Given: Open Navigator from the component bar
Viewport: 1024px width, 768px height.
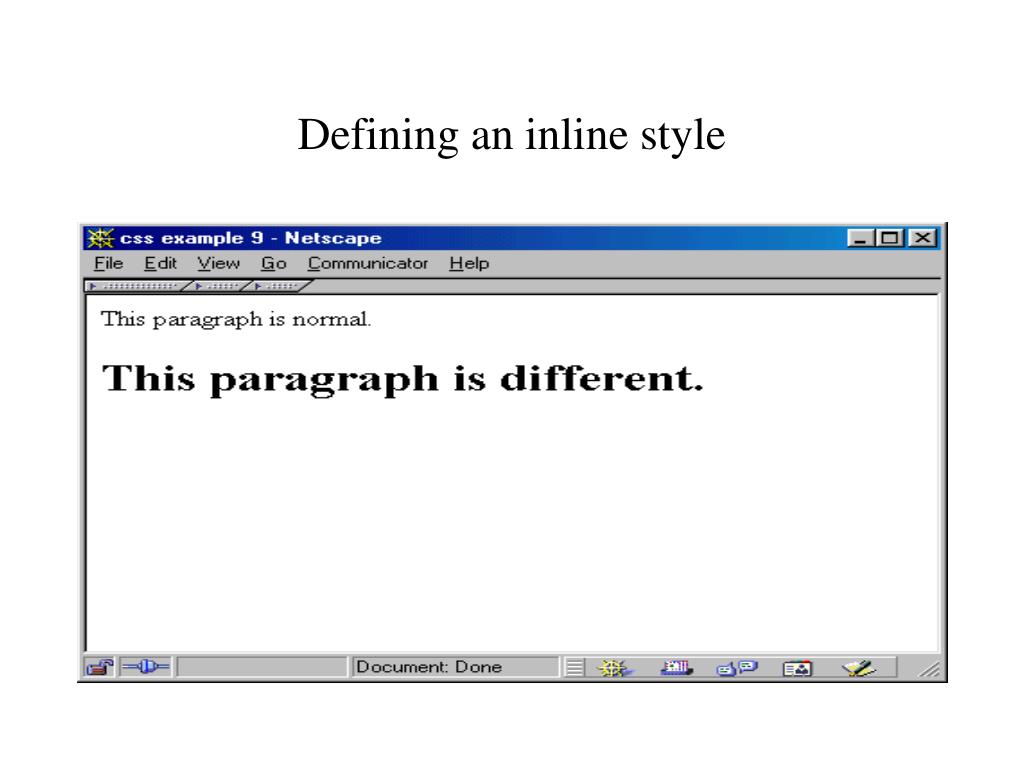Looking at the screenshot, I should [x=615, y=668].
